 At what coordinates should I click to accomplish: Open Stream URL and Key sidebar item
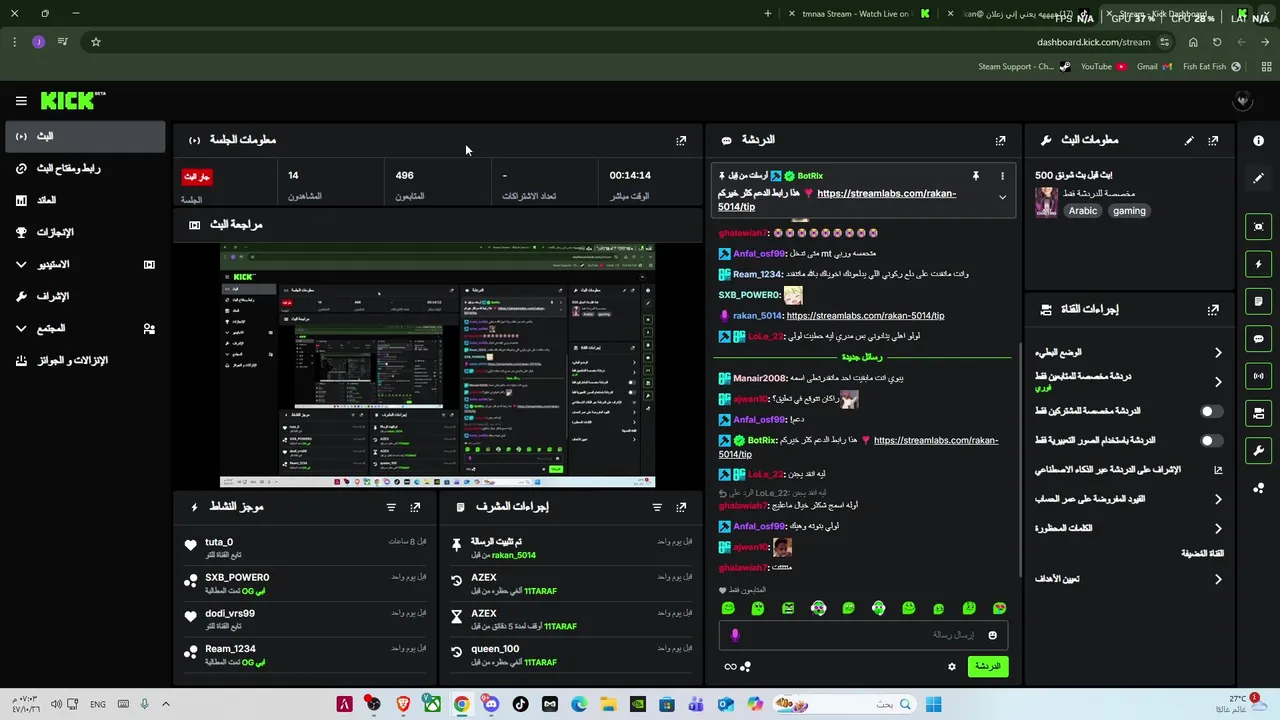[85, 168]
